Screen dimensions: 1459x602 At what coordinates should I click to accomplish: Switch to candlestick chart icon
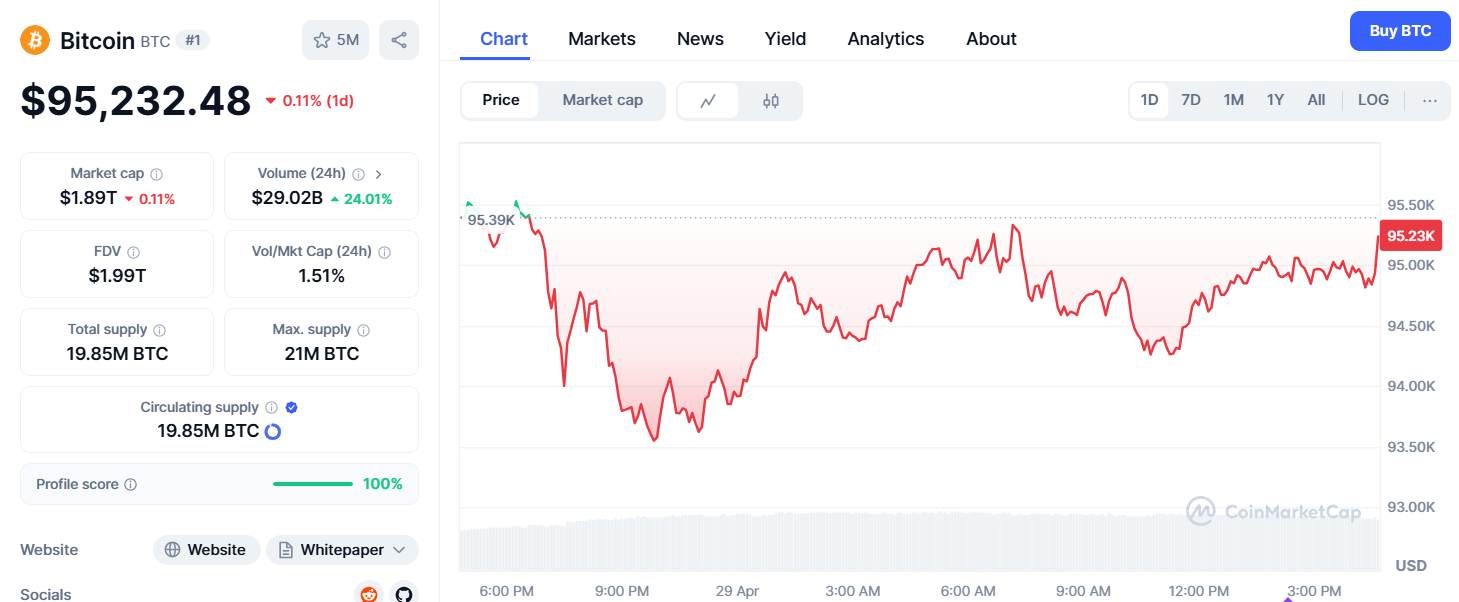[770, 101]
